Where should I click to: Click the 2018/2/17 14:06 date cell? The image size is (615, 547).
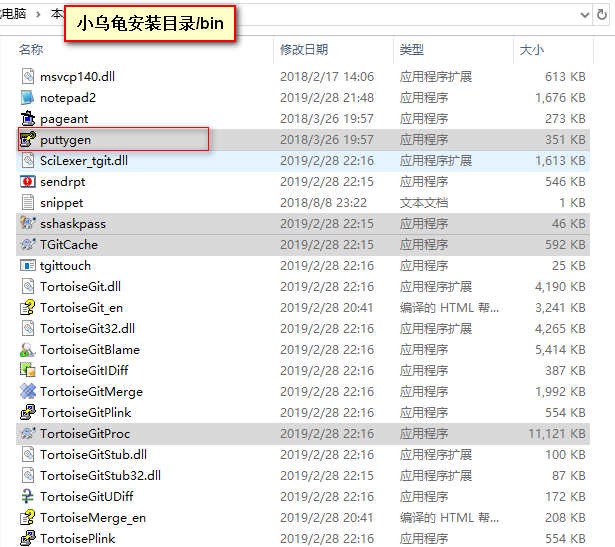click(327, 76)
